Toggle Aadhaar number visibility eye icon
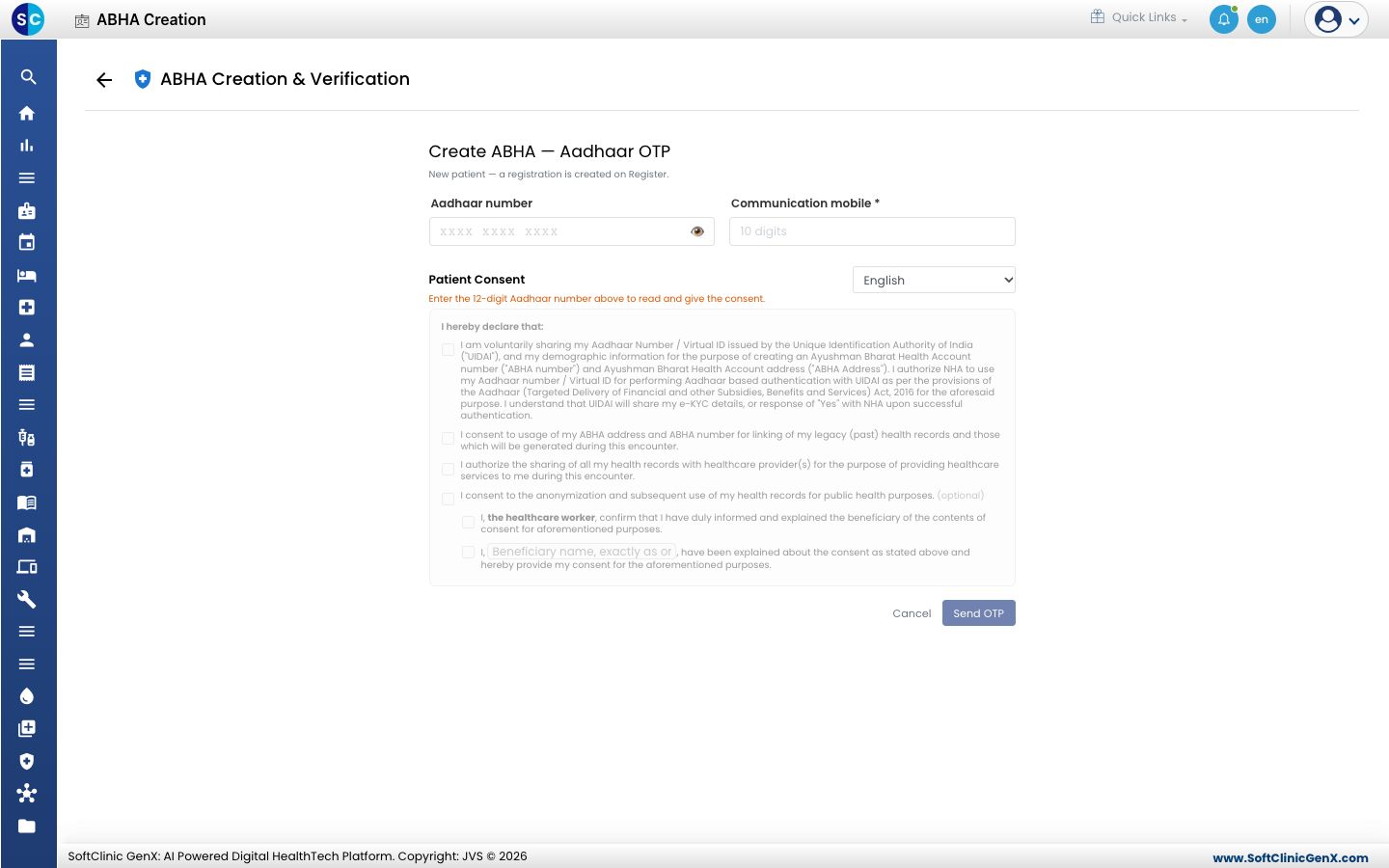 (x=697, y=231)
